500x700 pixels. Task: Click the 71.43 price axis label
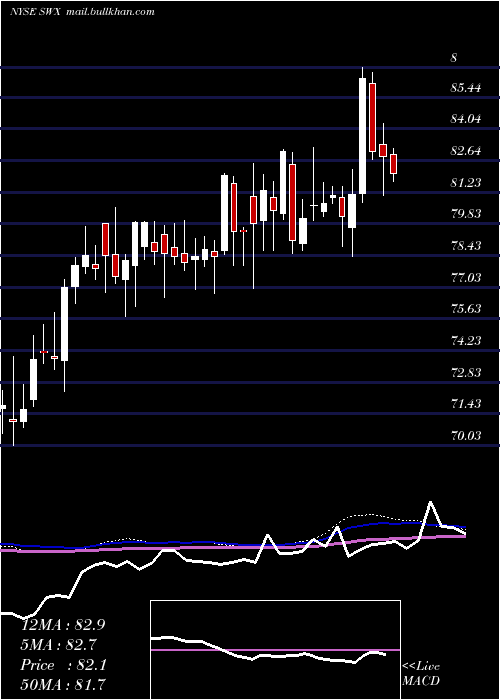tap(466, 404)
